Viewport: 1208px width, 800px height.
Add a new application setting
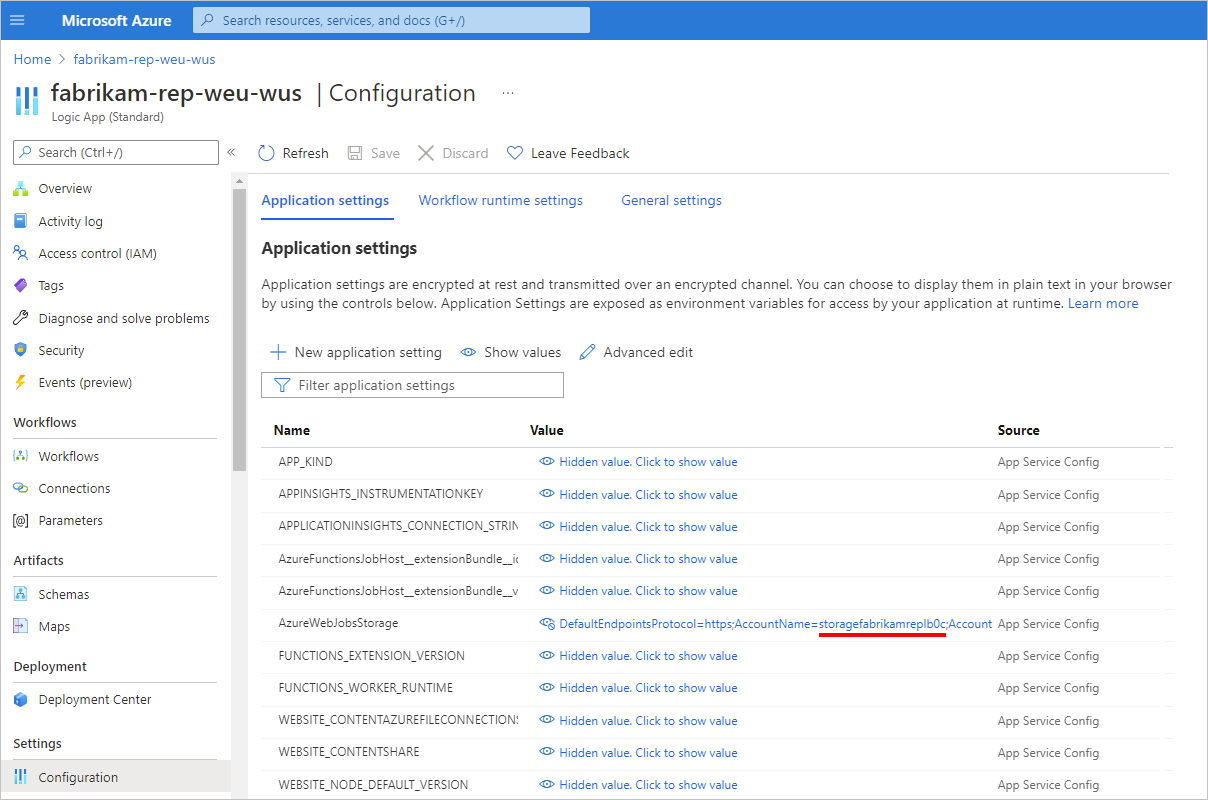pyautogui.click(x=356, y=351)
